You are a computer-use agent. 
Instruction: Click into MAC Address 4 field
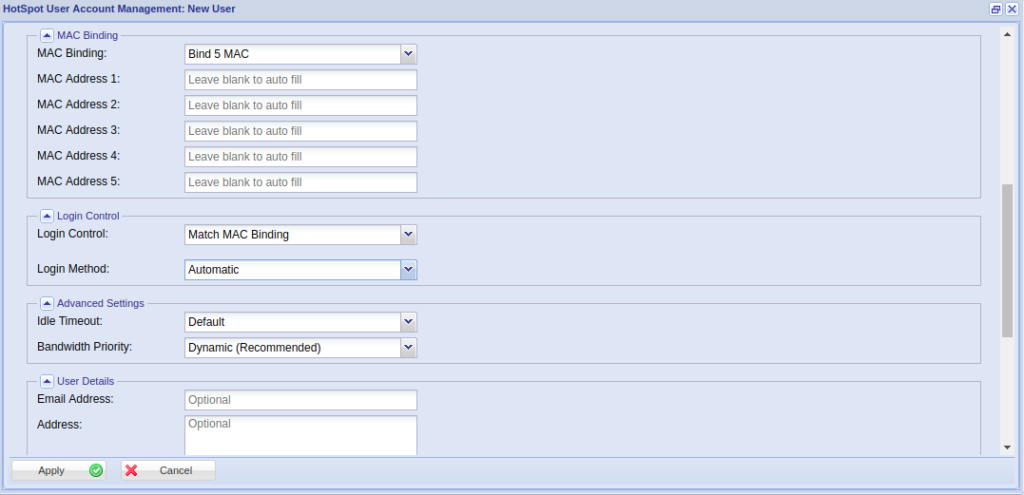[300, 157]
